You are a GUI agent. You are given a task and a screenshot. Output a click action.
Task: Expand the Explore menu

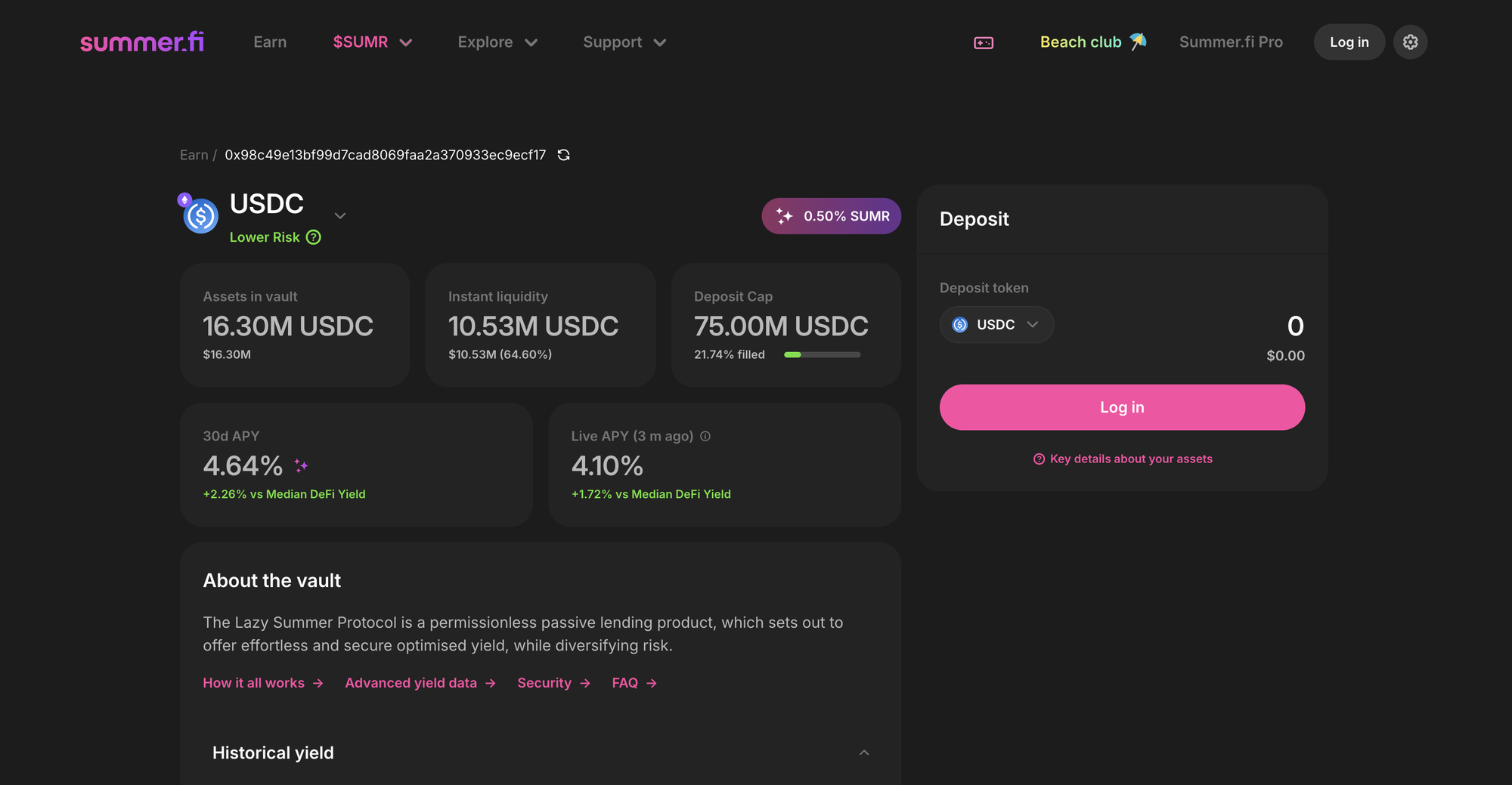(497, 42)
